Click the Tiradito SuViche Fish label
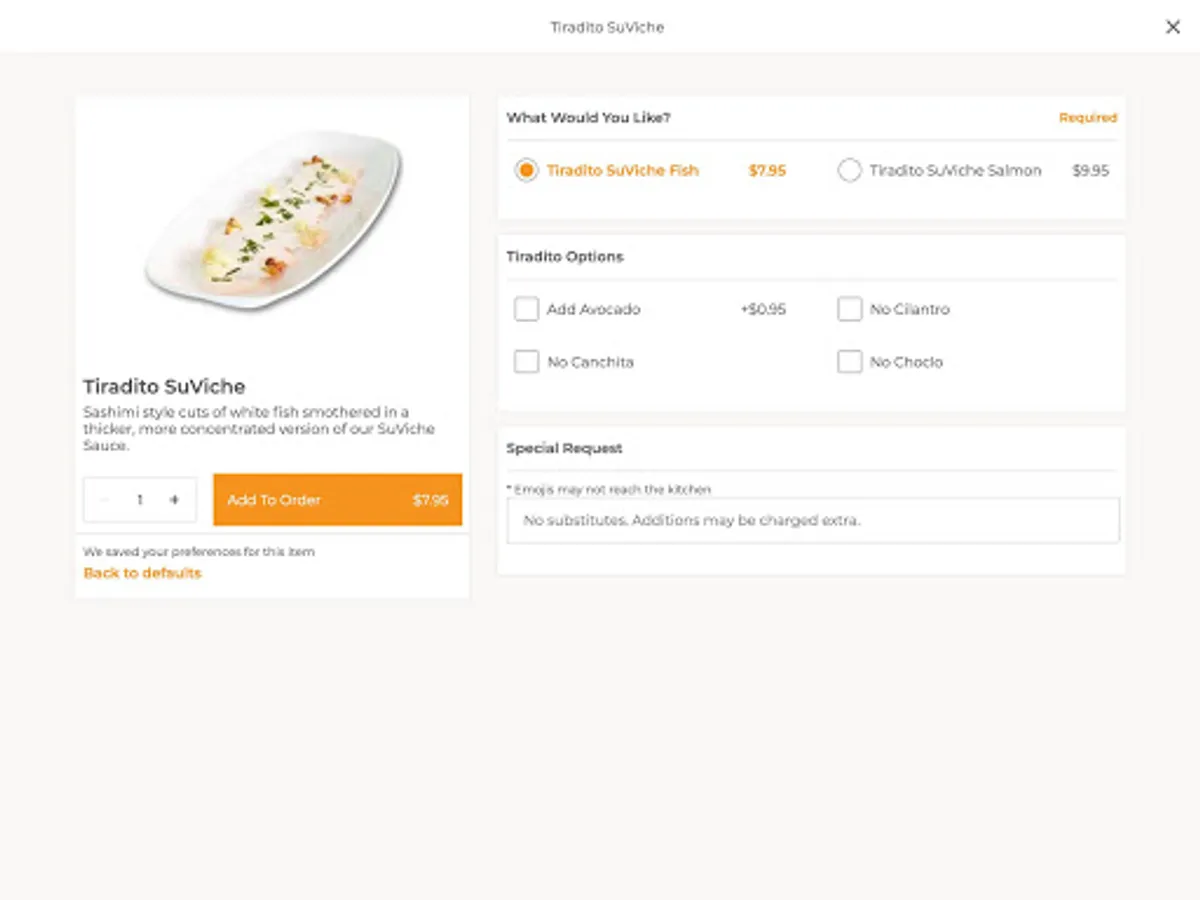This screenshot has width=1200, height=900. [x=622, y=171]
